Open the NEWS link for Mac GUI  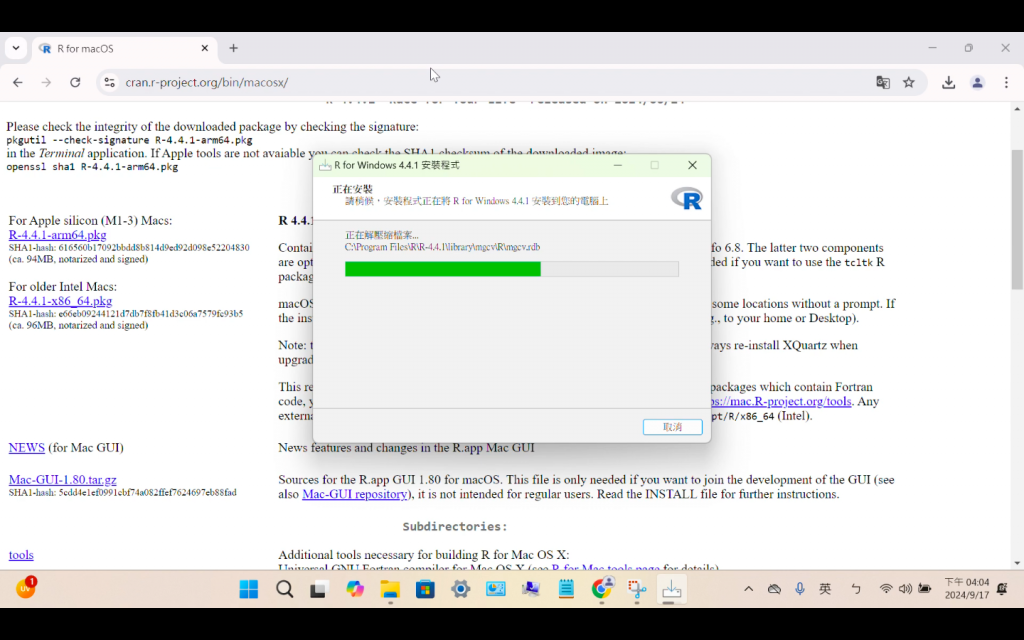click(x=27, y=447)
